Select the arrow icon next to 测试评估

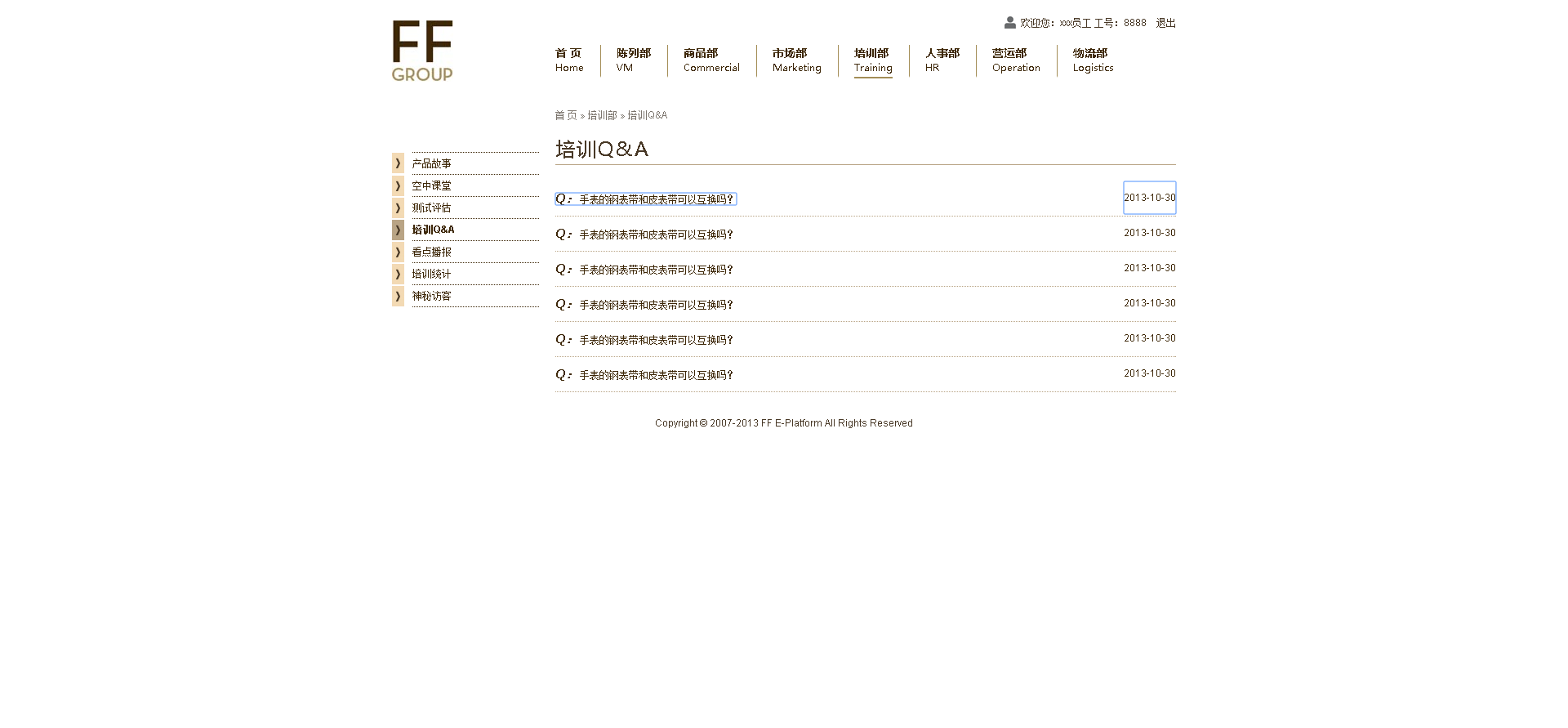398,208
